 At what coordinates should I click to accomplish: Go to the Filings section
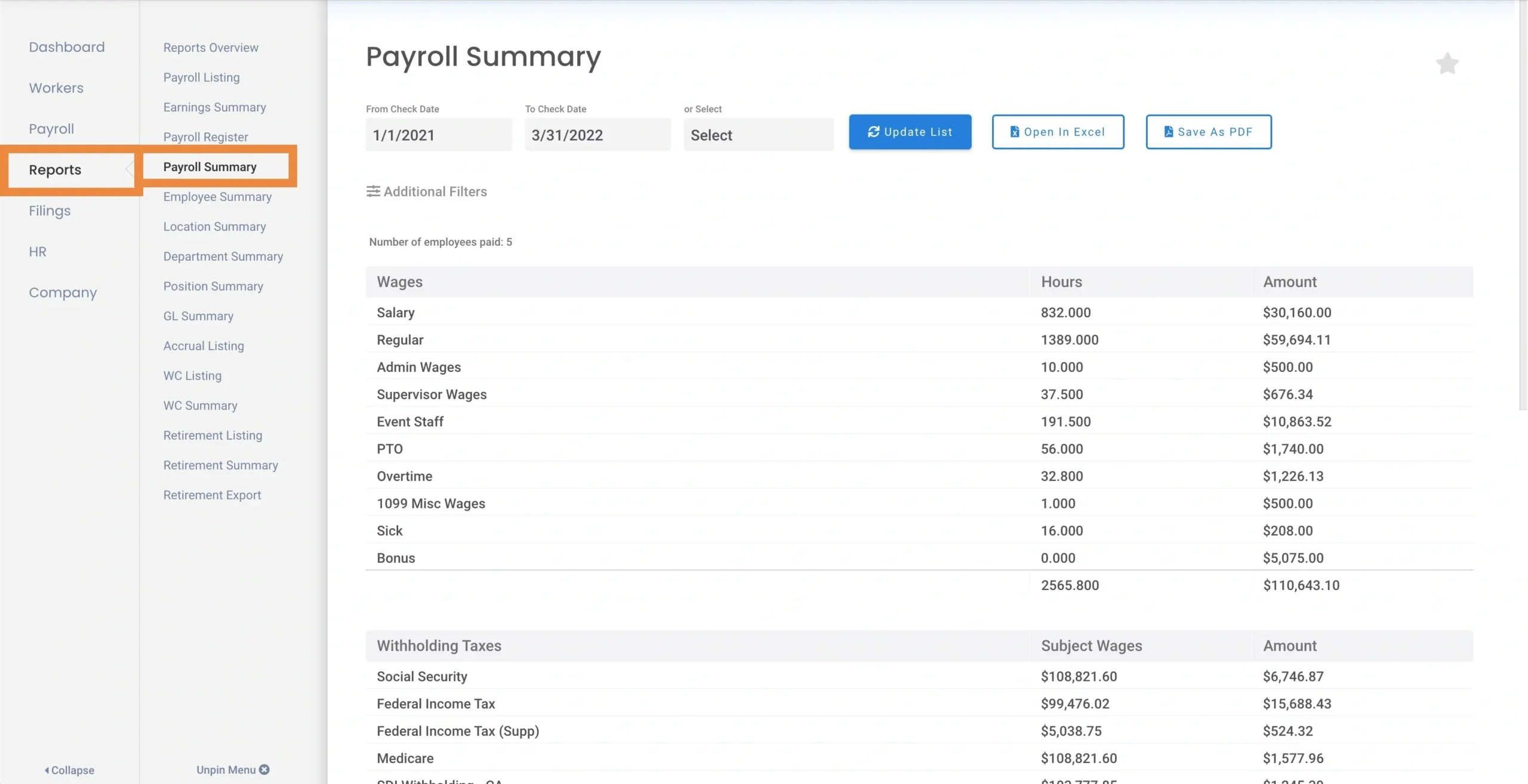pyautogui.click(x=49, y=210)
